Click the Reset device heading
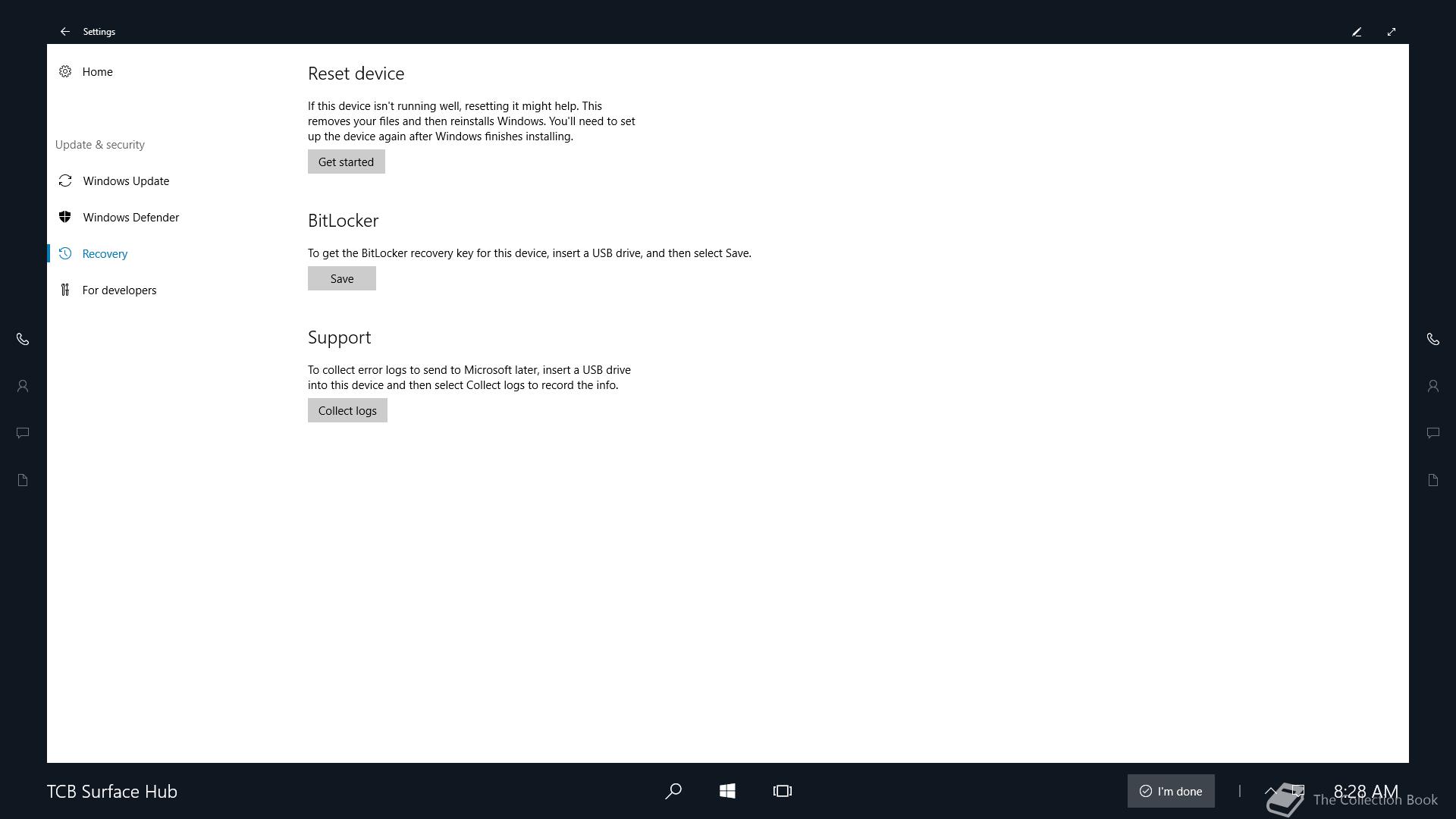Viewport: 1456px width, 819px height. tap(356, 74)
